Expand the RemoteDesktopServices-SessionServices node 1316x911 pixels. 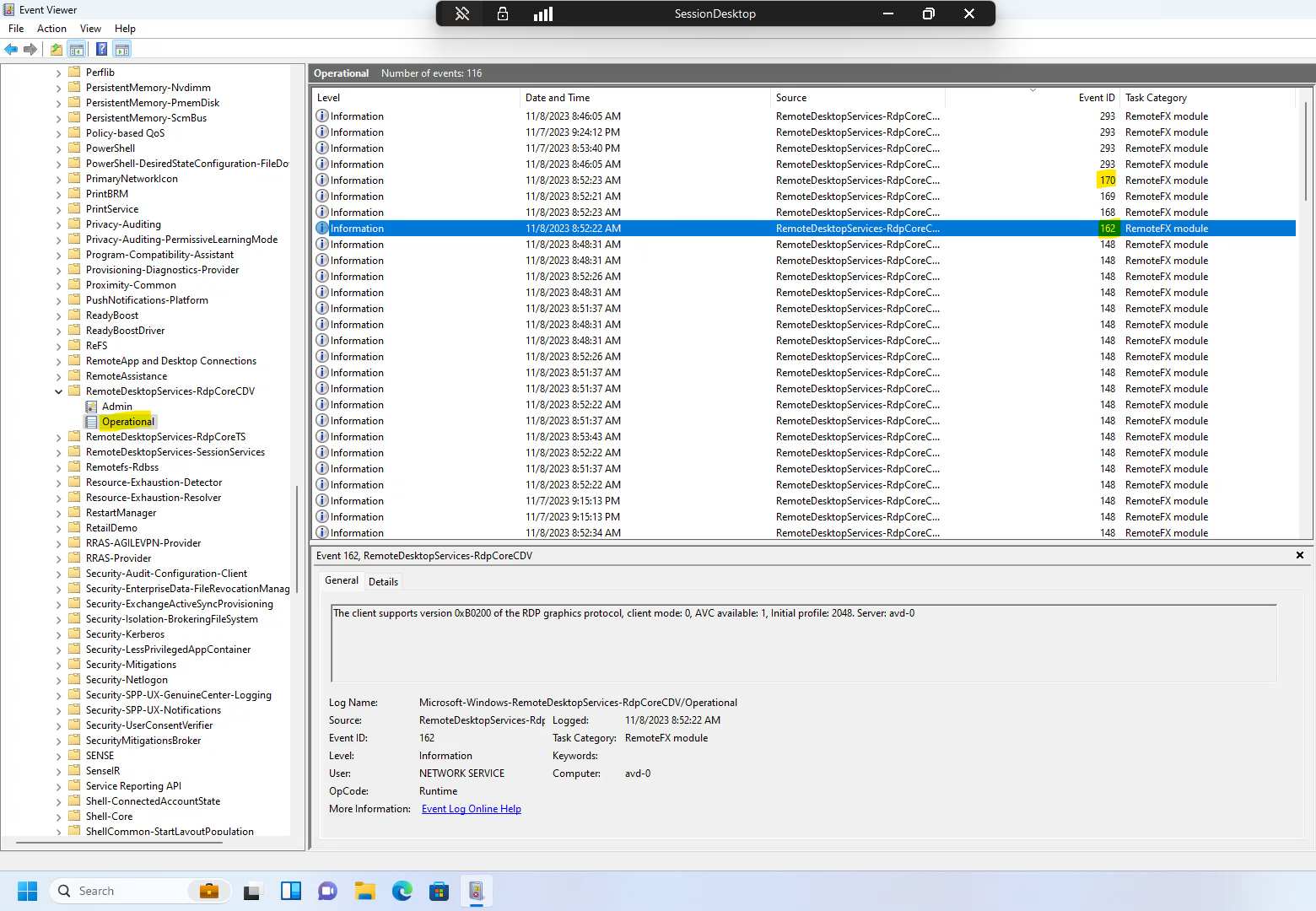[x=58, y=452]
